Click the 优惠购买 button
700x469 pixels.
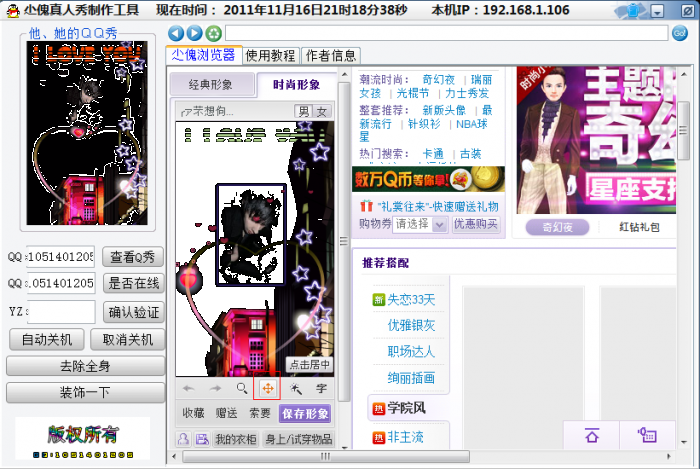[x=476, y=224]
